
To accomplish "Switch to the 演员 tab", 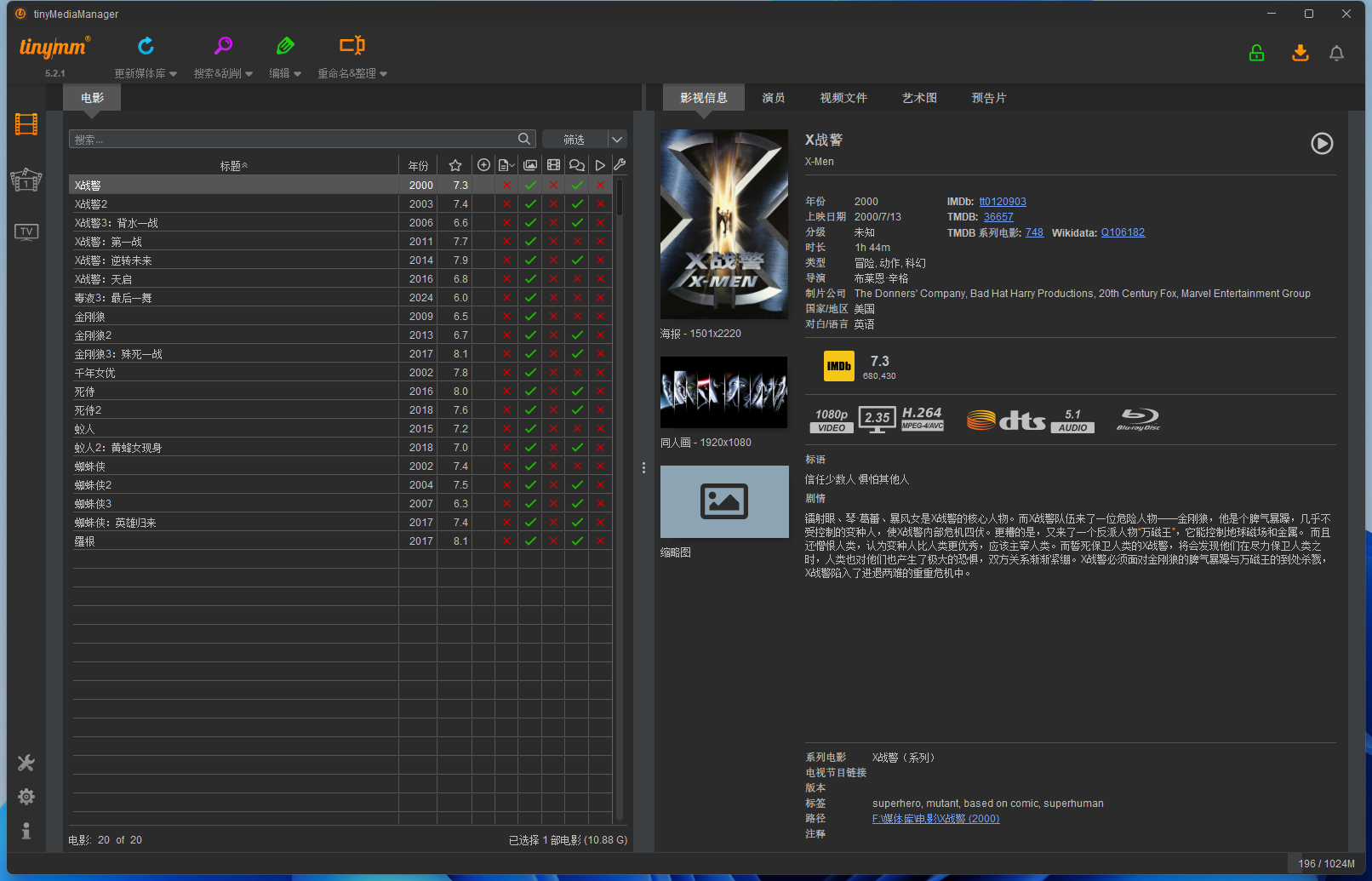I will [773, 98].
